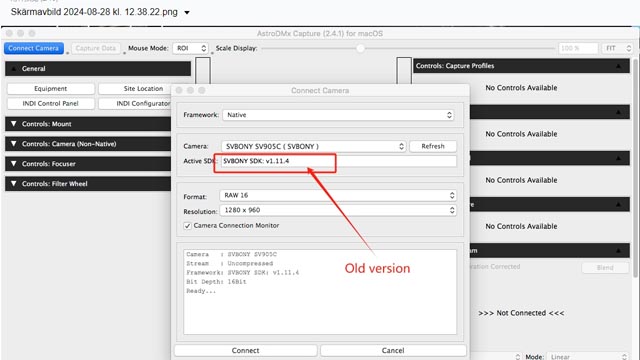Click the Capture Data toolbar button
The image size is (640, 360).
pos(96,48)
